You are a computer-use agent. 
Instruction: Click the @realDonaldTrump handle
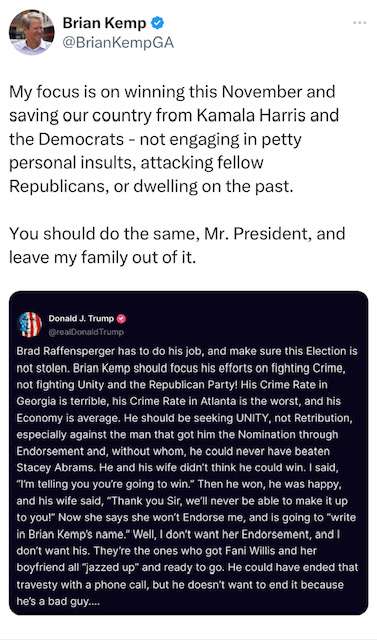click(86, 332)
